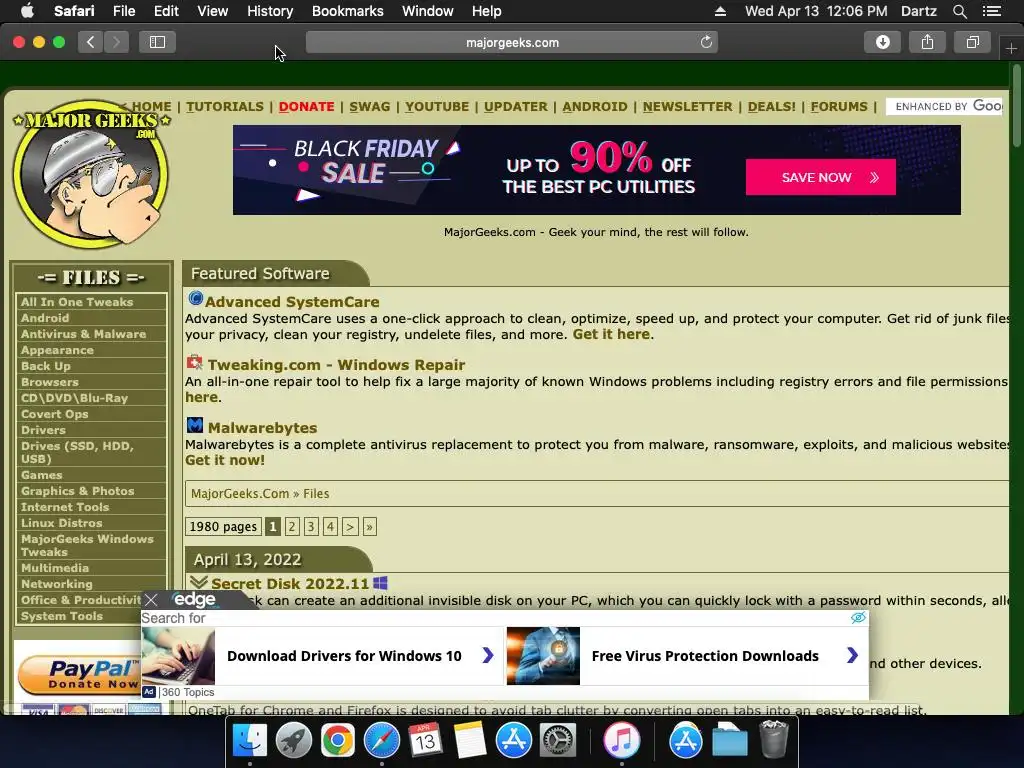Open the TUTORIALS nav link
This screenshot has height=768, width=1024.
point(225,106)
